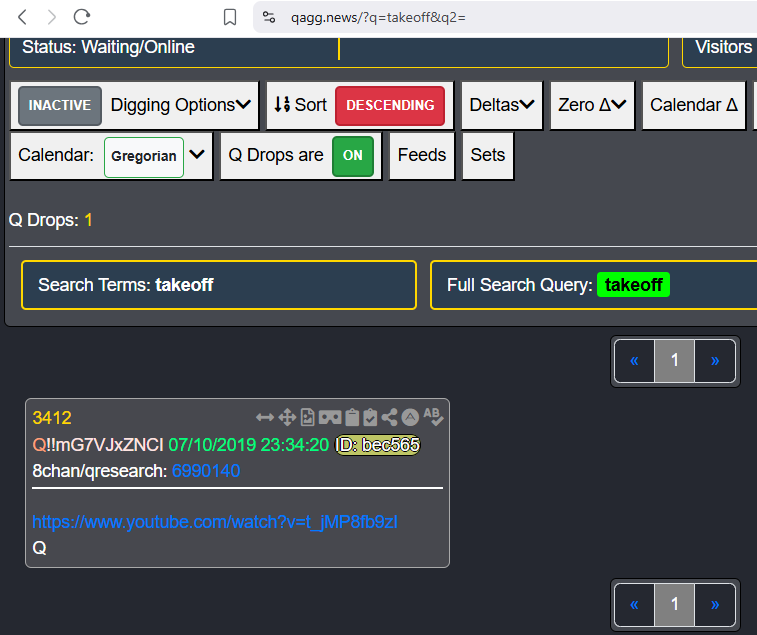Click the bottom next page » button
Viewport: 757px width, 635px height.
[715, 605]
